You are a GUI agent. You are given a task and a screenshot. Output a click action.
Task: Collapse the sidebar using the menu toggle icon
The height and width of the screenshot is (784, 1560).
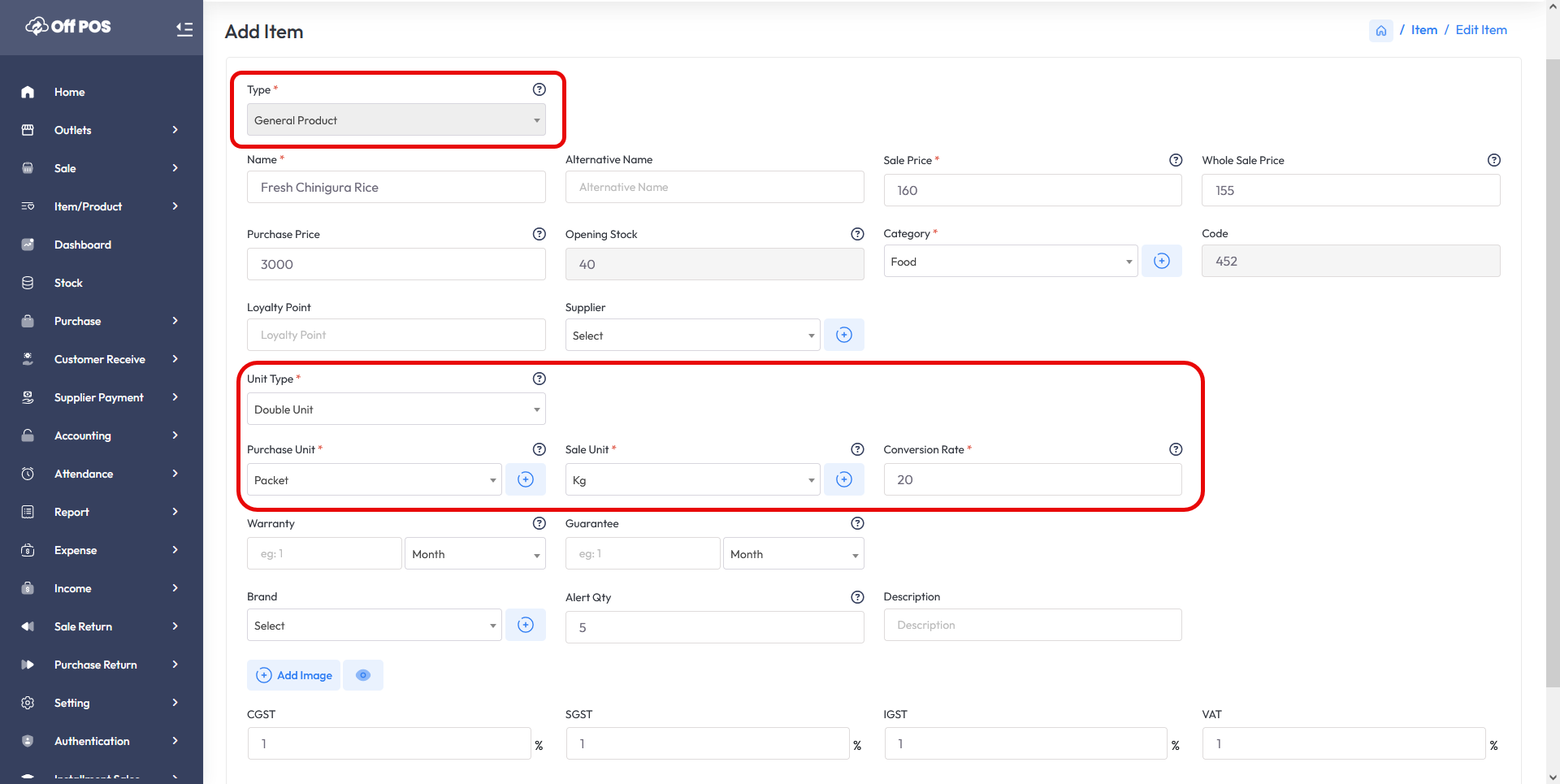tap(184, 29)
